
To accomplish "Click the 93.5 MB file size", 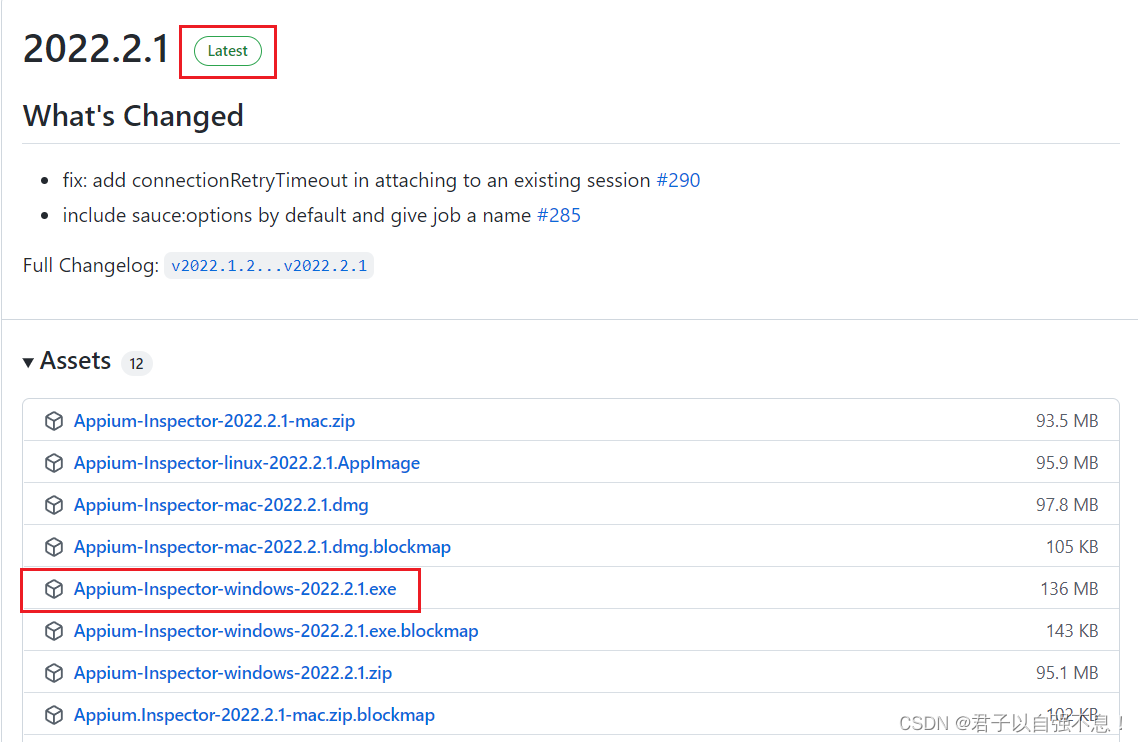I will [1067, 421].
